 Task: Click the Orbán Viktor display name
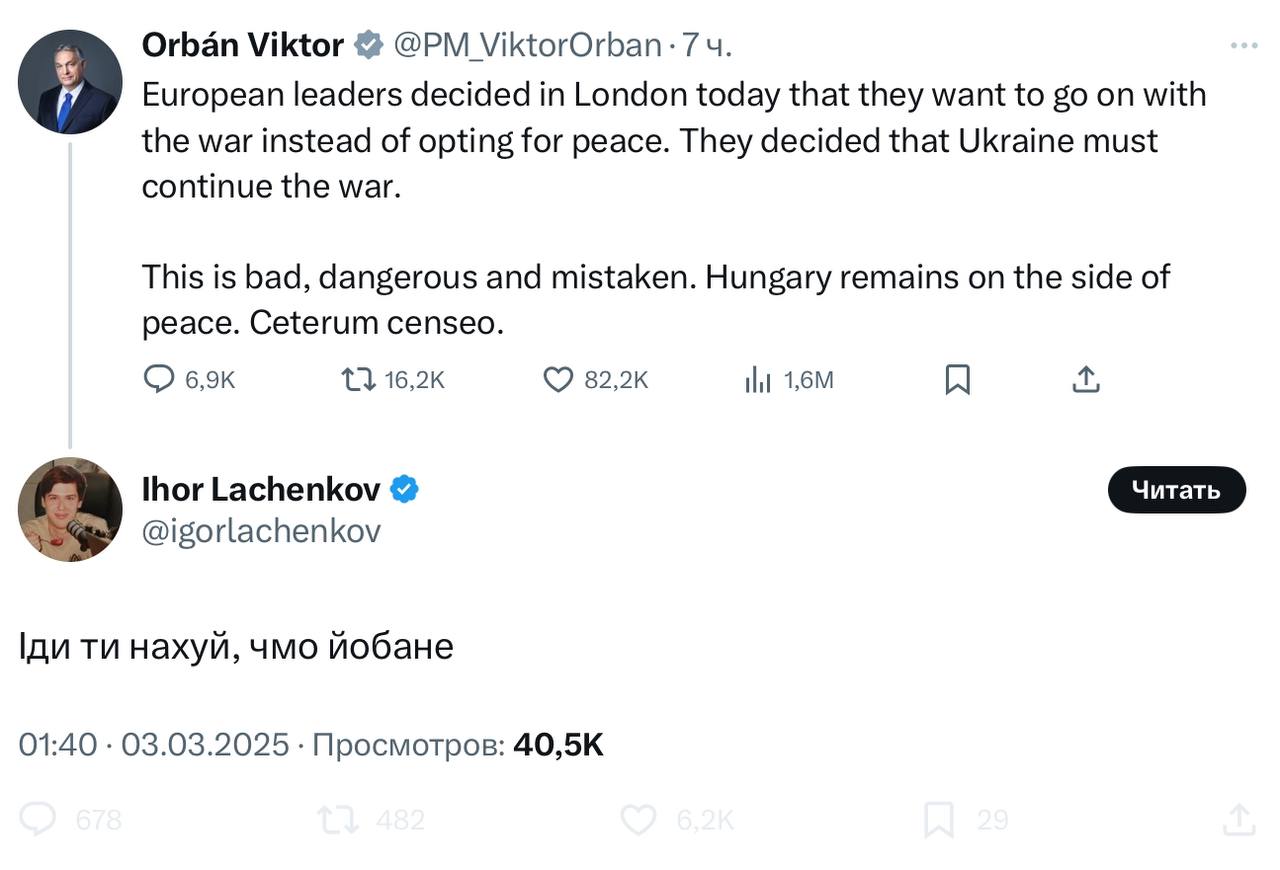242,45
